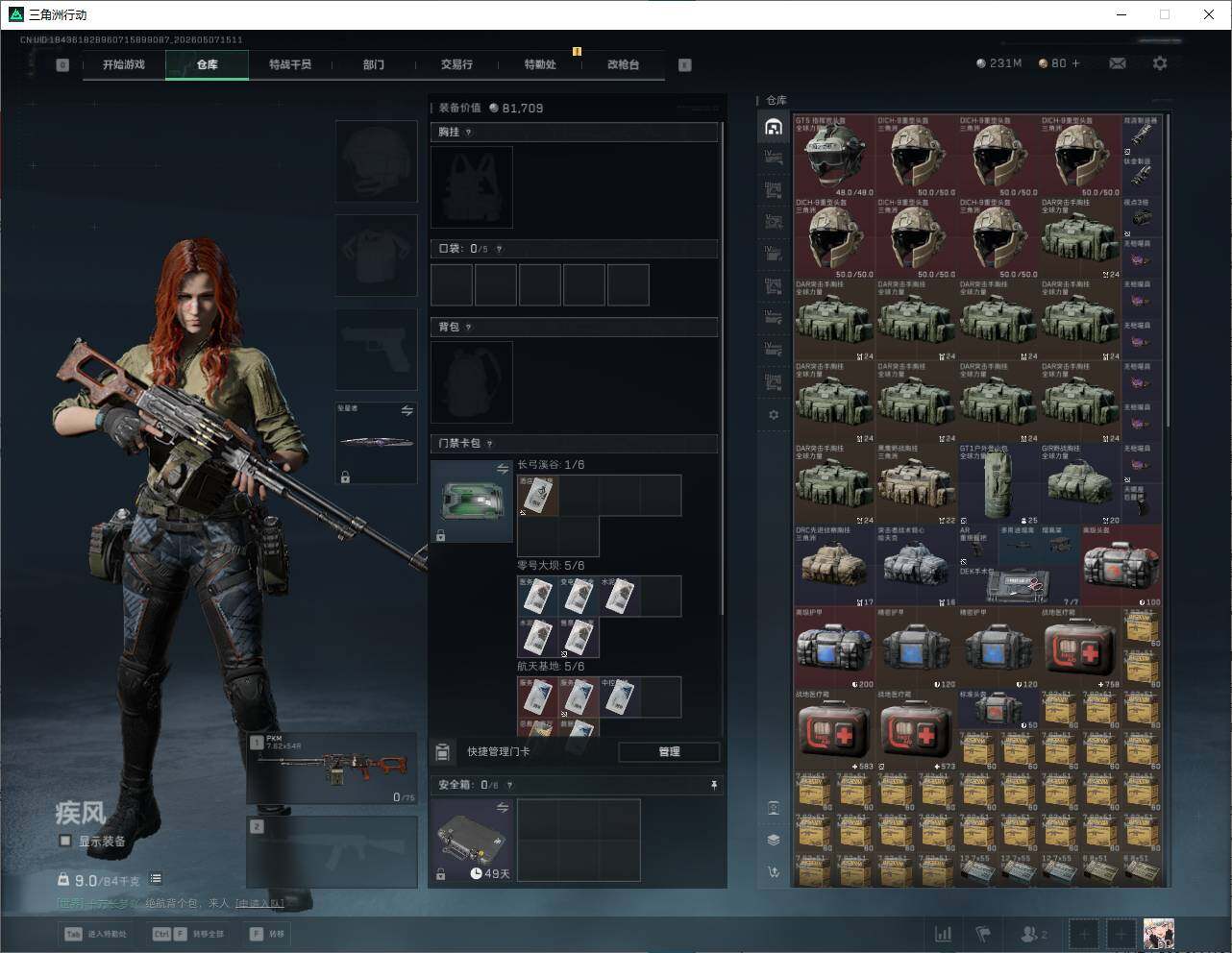Select the 安全箱 case with 49天 timer

click(x=472, y=841)
